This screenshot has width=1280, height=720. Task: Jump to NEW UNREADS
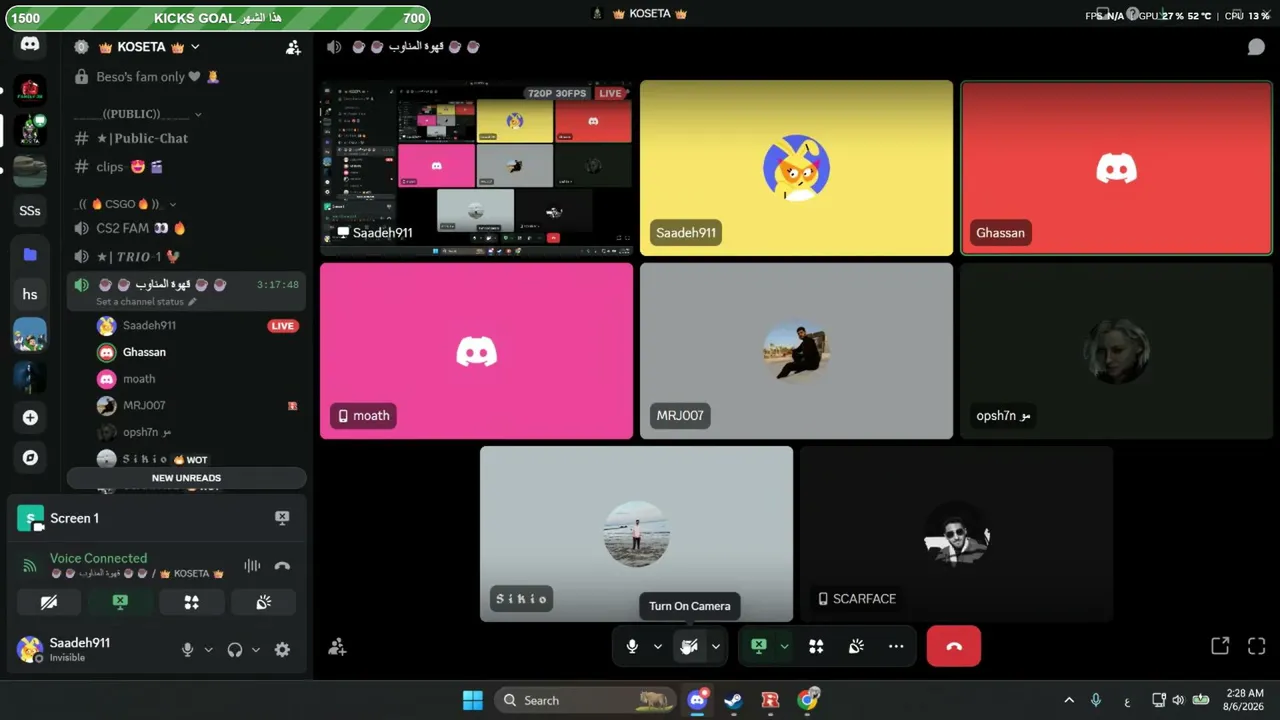[x=186, y=478]
